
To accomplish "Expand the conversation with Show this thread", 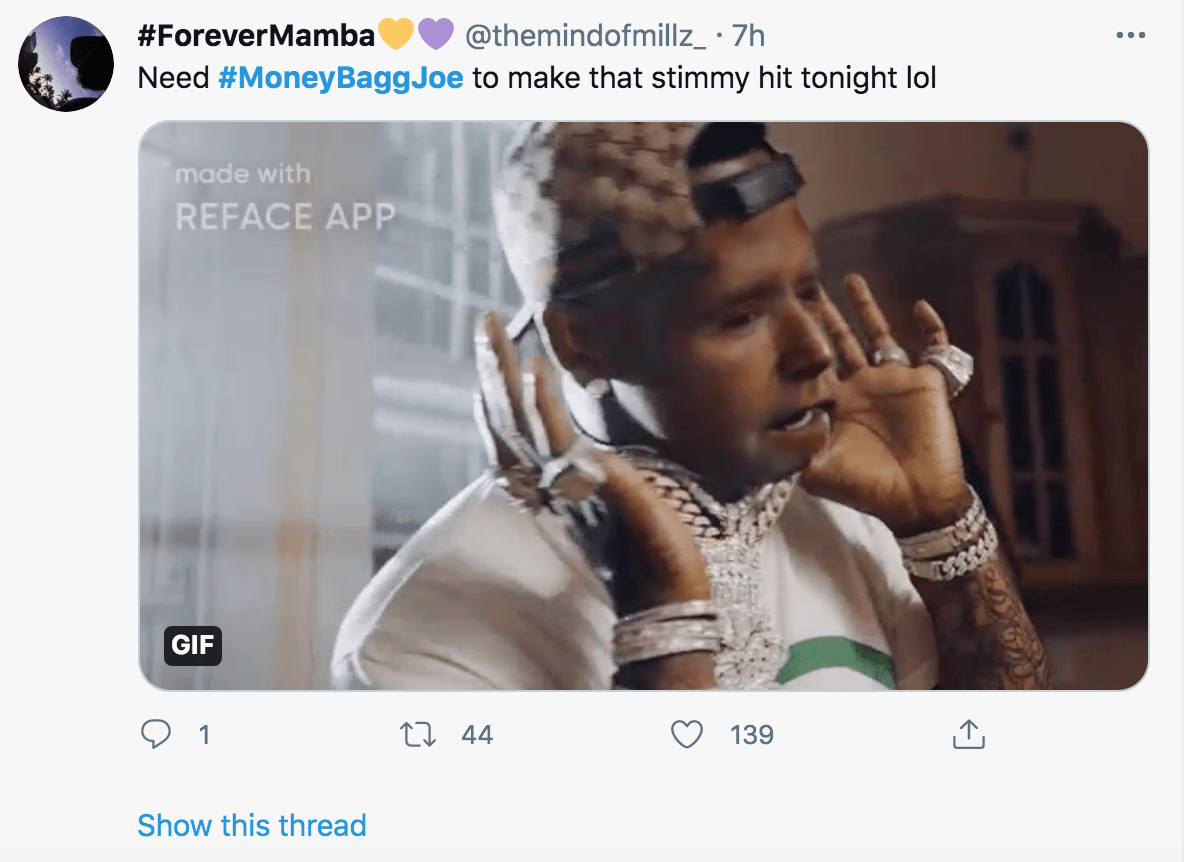I will click(x=252, y=825).
